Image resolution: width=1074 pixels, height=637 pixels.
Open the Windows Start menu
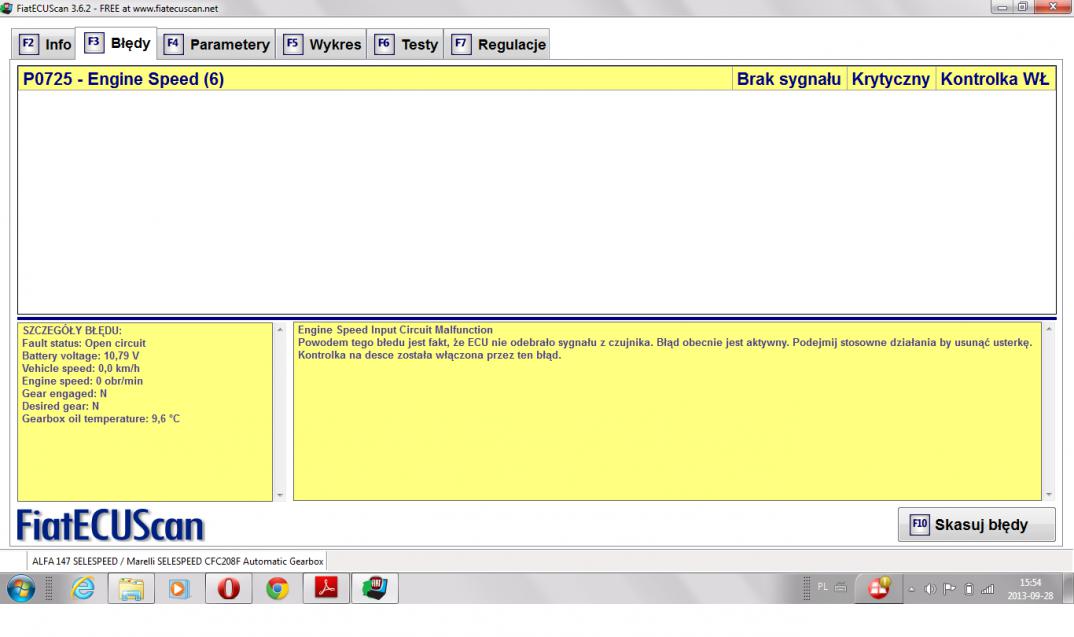pyautogui.click(x=20, y=588)
